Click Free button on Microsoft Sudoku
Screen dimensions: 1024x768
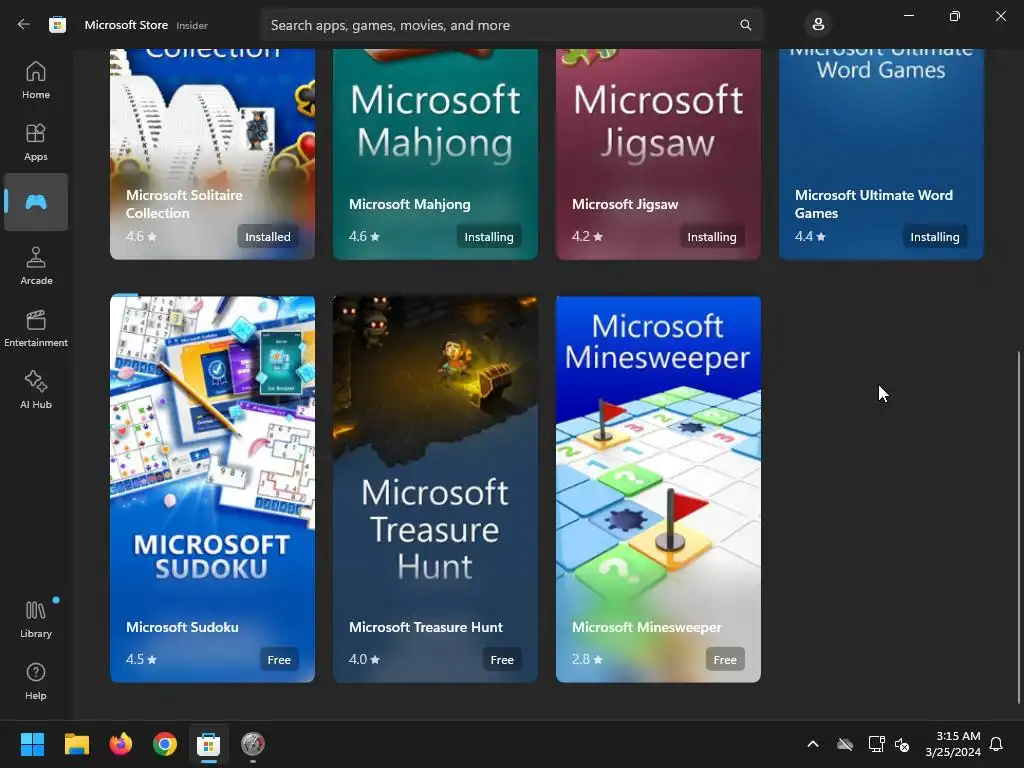pos(279,660)
